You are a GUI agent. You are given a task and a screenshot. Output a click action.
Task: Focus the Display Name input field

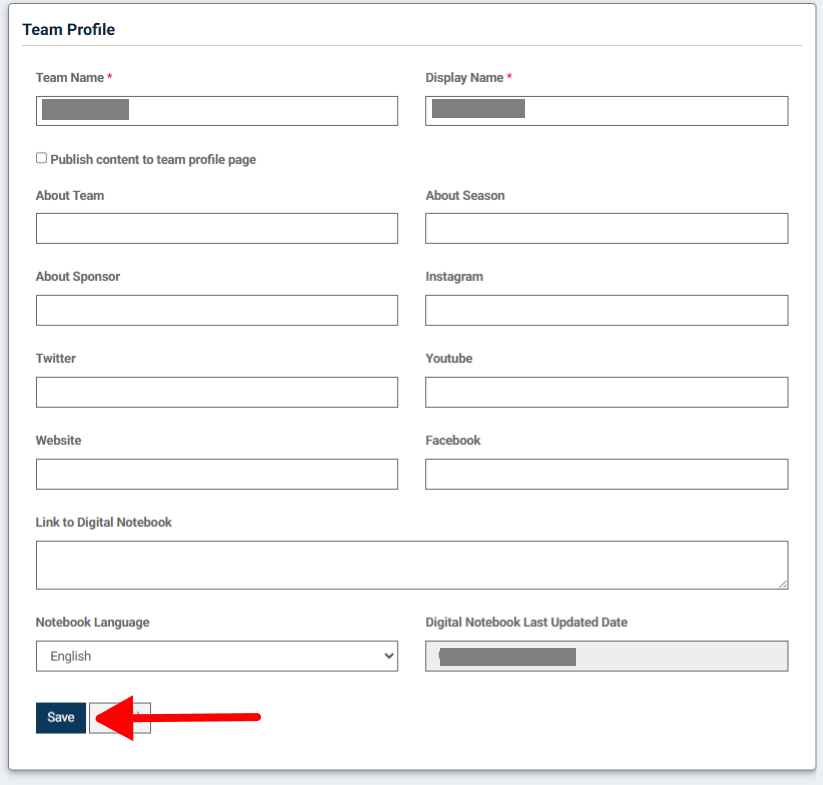(607, 111)
